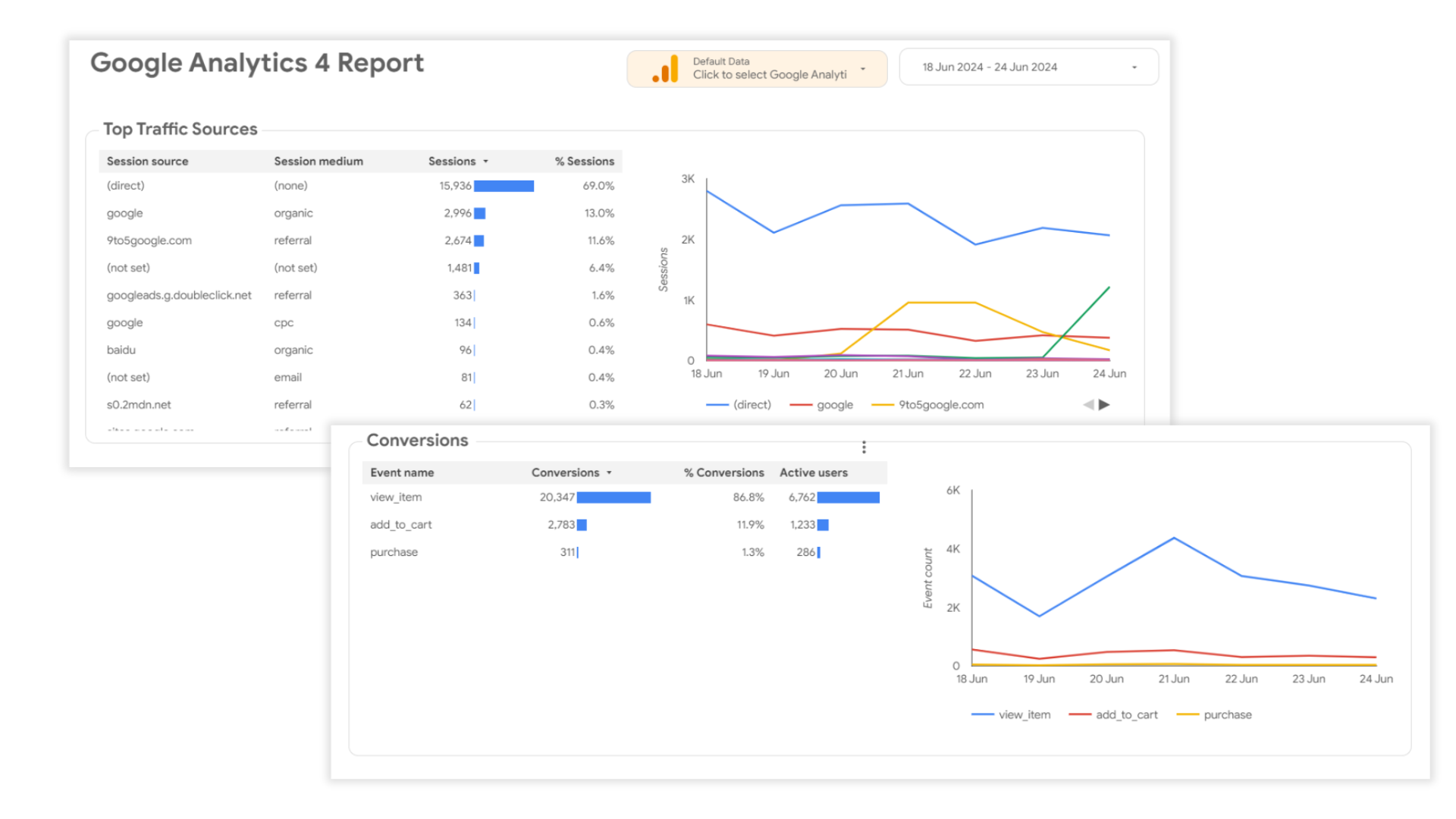Select the baidu source cell
Viewport: 1456px width, 819px height.
(121, 350)
